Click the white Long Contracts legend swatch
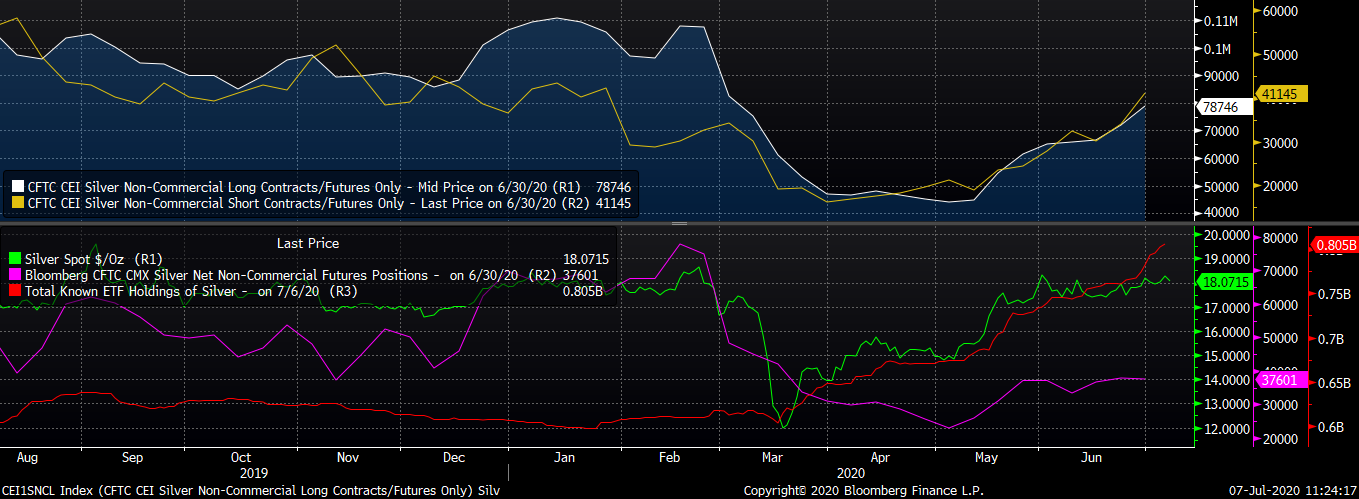 point(17,187)
